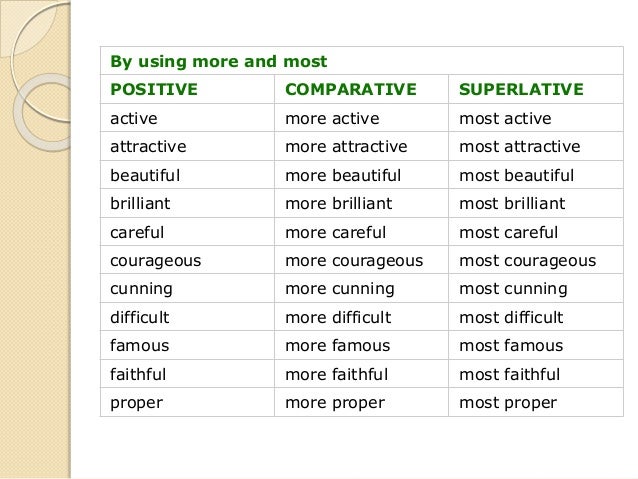638x479 pixels.
Task: Select the SUPERLATIVE column header
Action: (x=520, y=90)
